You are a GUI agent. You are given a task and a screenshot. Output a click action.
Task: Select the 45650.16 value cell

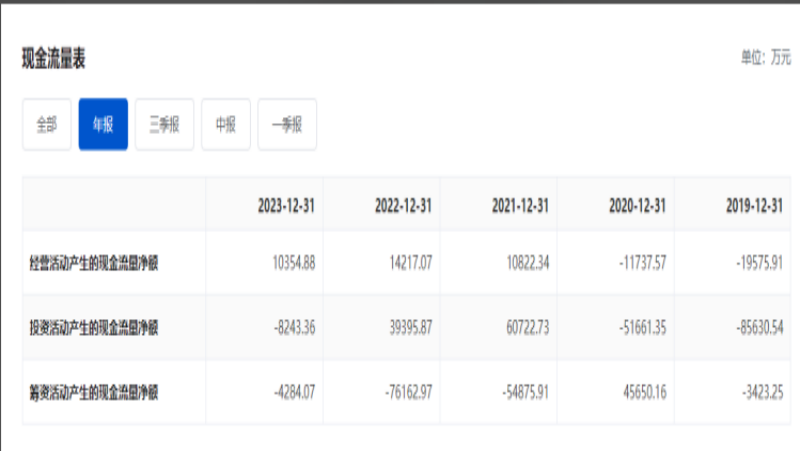644,393
